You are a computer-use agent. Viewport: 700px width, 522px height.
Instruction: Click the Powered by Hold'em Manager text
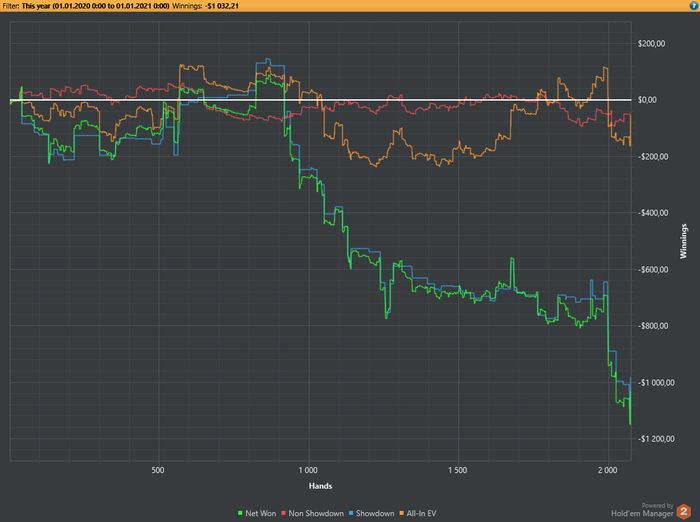[642, 510]
